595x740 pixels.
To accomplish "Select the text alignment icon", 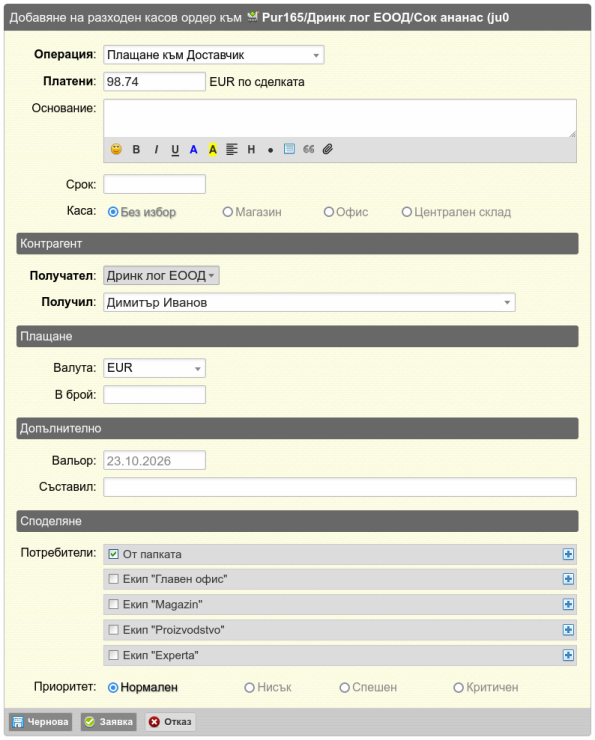I will (x=232, y=150).
